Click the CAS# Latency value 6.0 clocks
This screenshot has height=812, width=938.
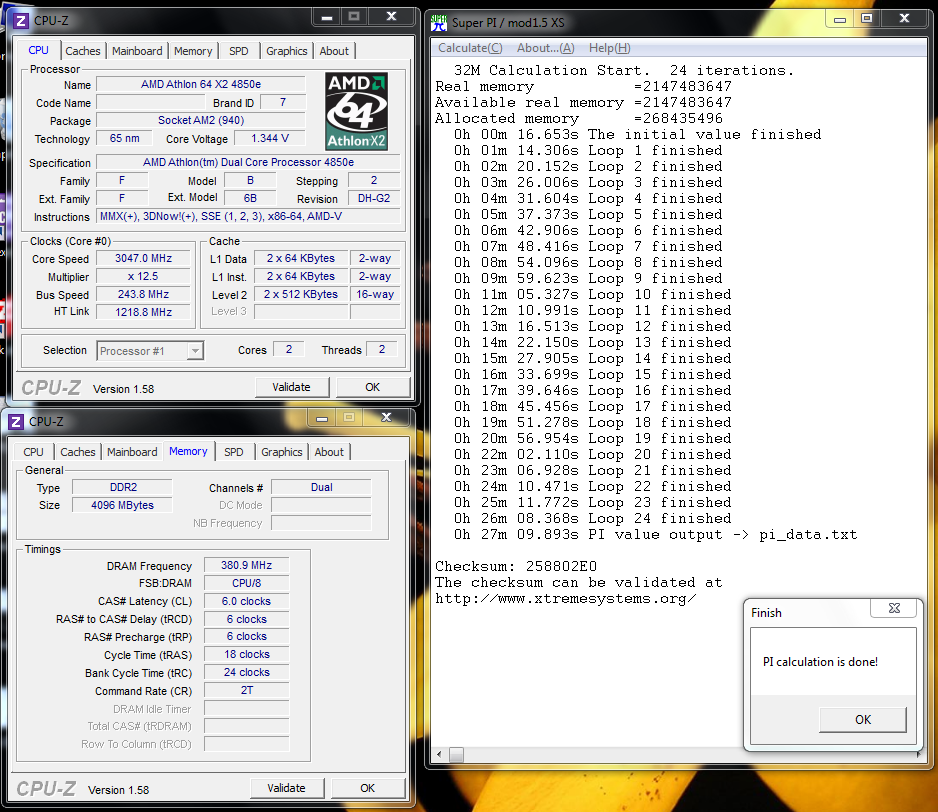point(246,601)
